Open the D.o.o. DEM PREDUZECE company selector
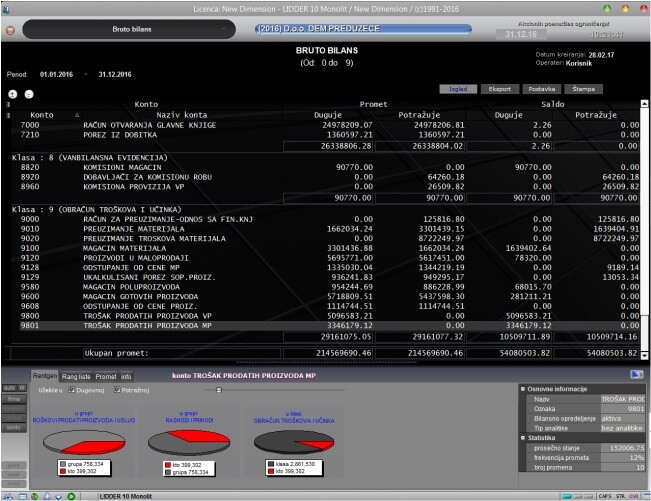651x501 pixels. (x=363, y=29)
